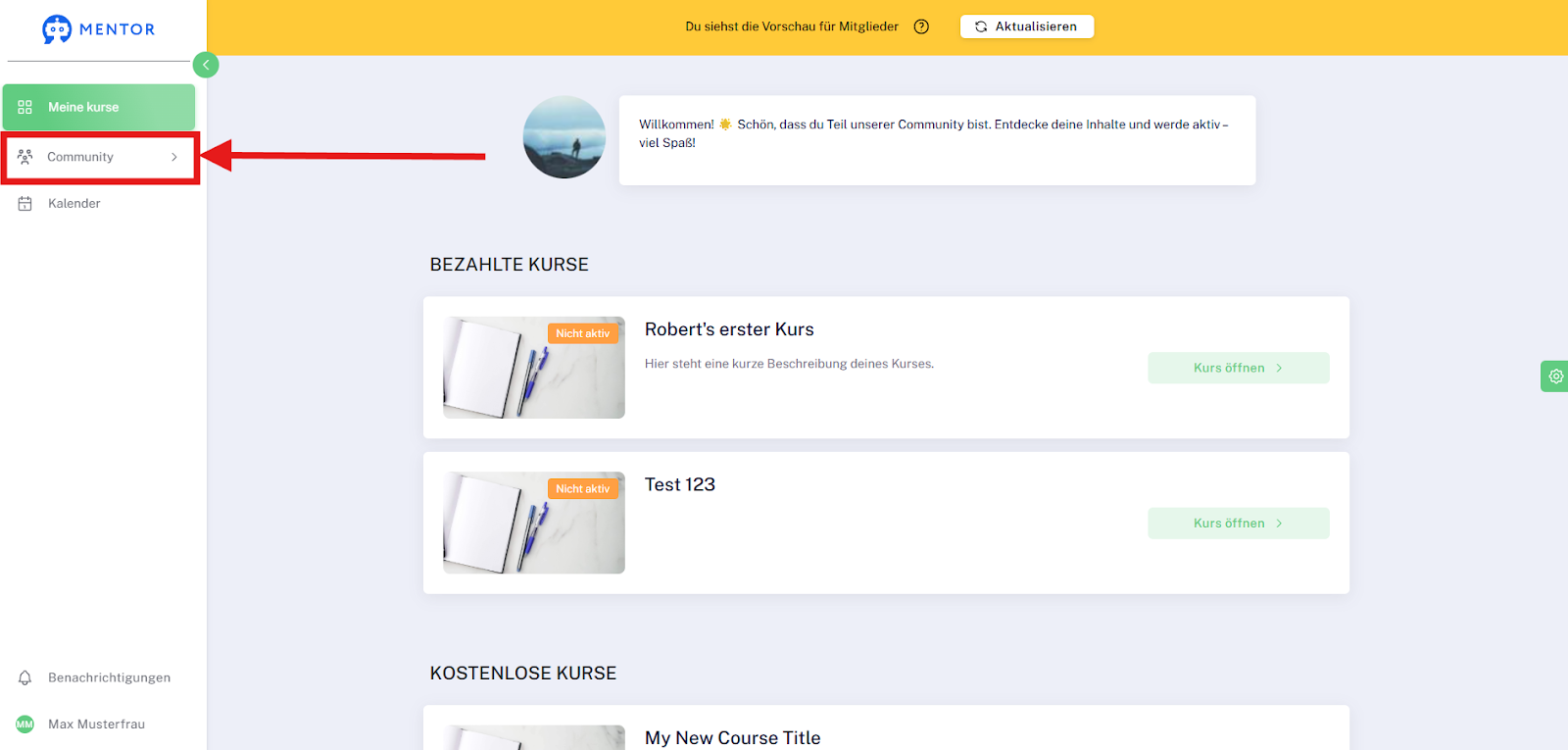Screen dimensions: 1568x750
Task: Expand the Community submenu chevron
Action: click(174, 157)
